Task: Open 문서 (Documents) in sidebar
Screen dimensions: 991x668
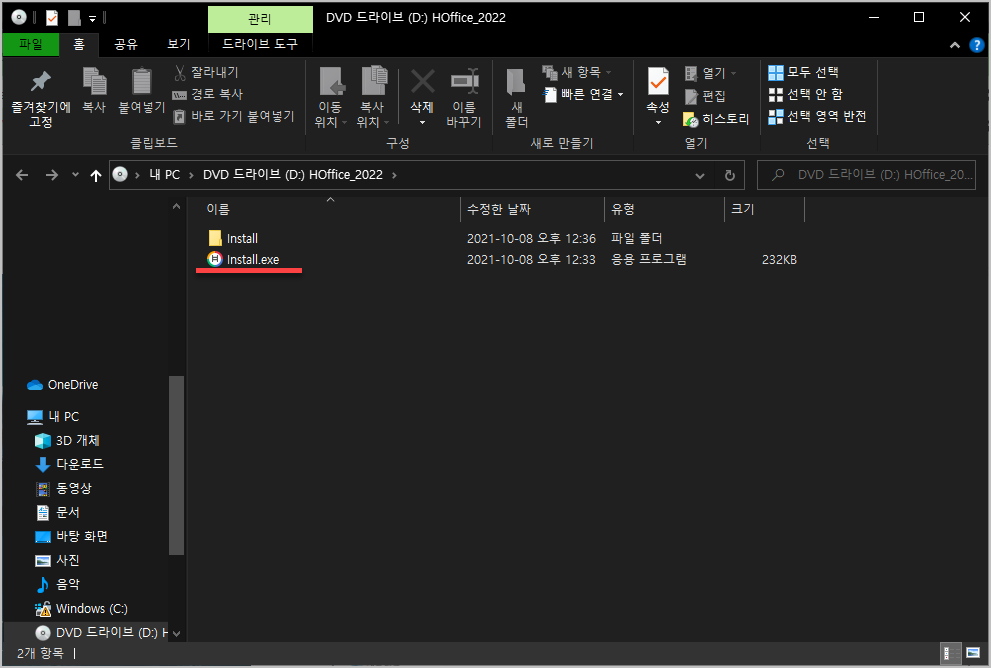Action: click(x=58, y=513)
